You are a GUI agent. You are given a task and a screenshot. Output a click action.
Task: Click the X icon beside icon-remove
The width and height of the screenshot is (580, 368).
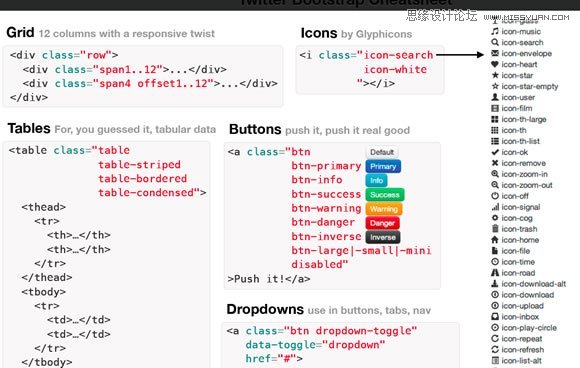point(495,163)
